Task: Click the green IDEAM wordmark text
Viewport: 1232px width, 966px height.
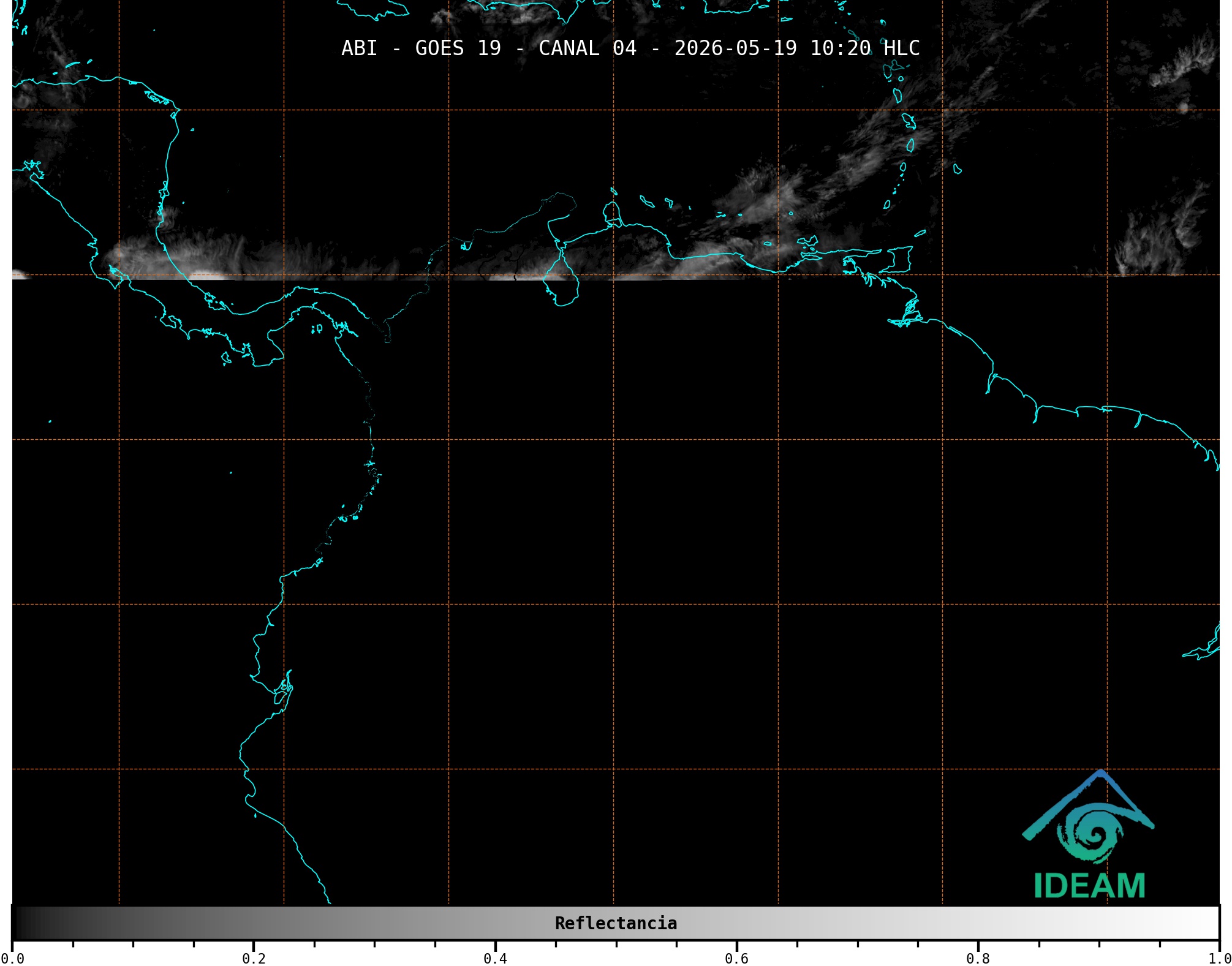Action: [x=1089, y=886]
